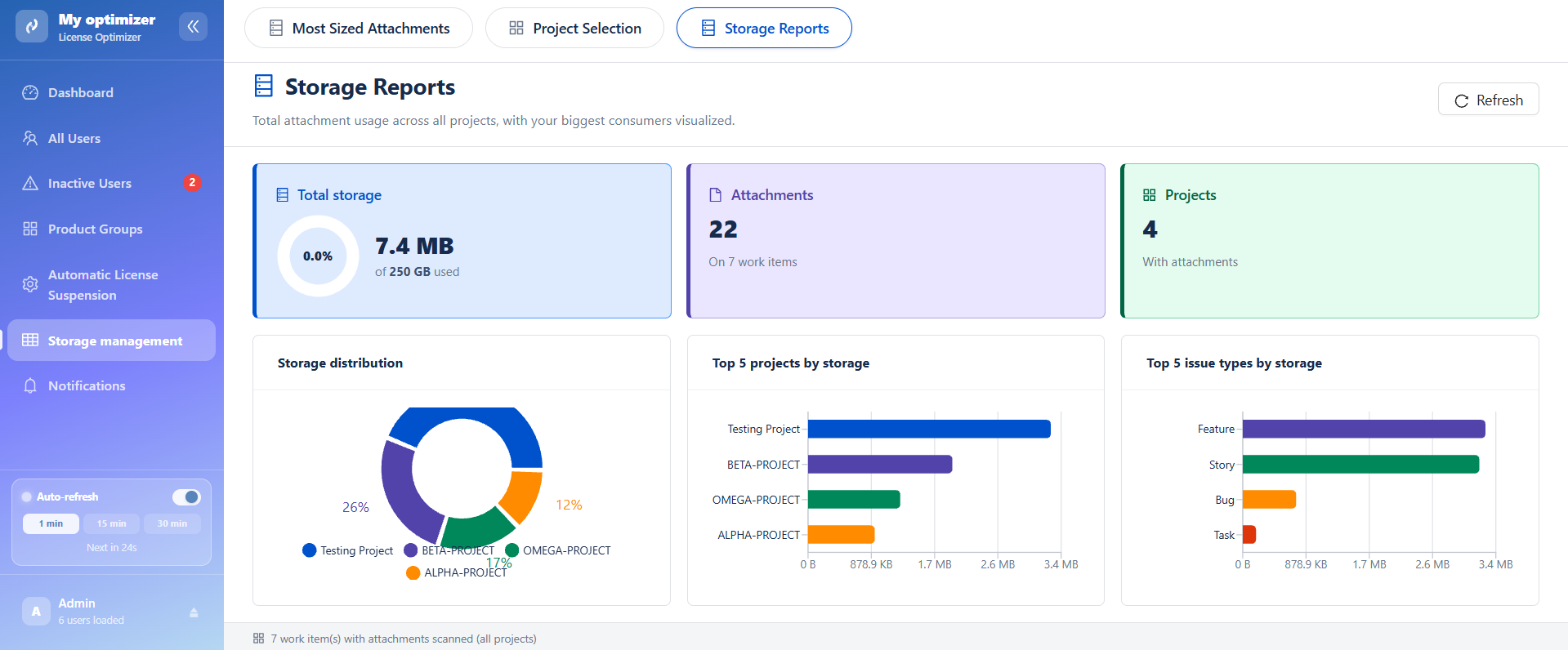Toggle the Auto-refresh switch
The image size is (1568, 650).
[x=186, y=496]
